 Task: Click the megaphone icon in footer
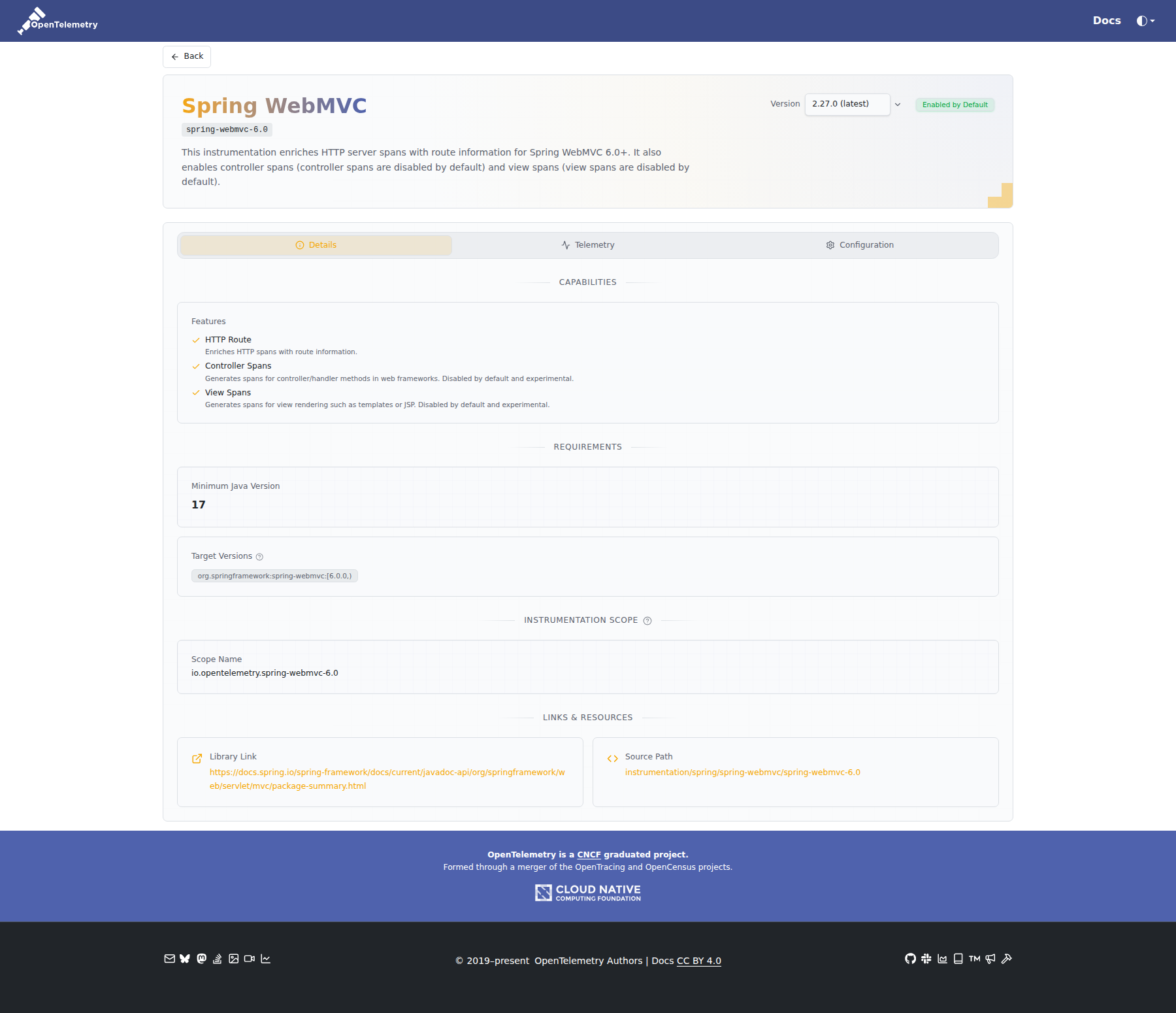click(990, 959)
